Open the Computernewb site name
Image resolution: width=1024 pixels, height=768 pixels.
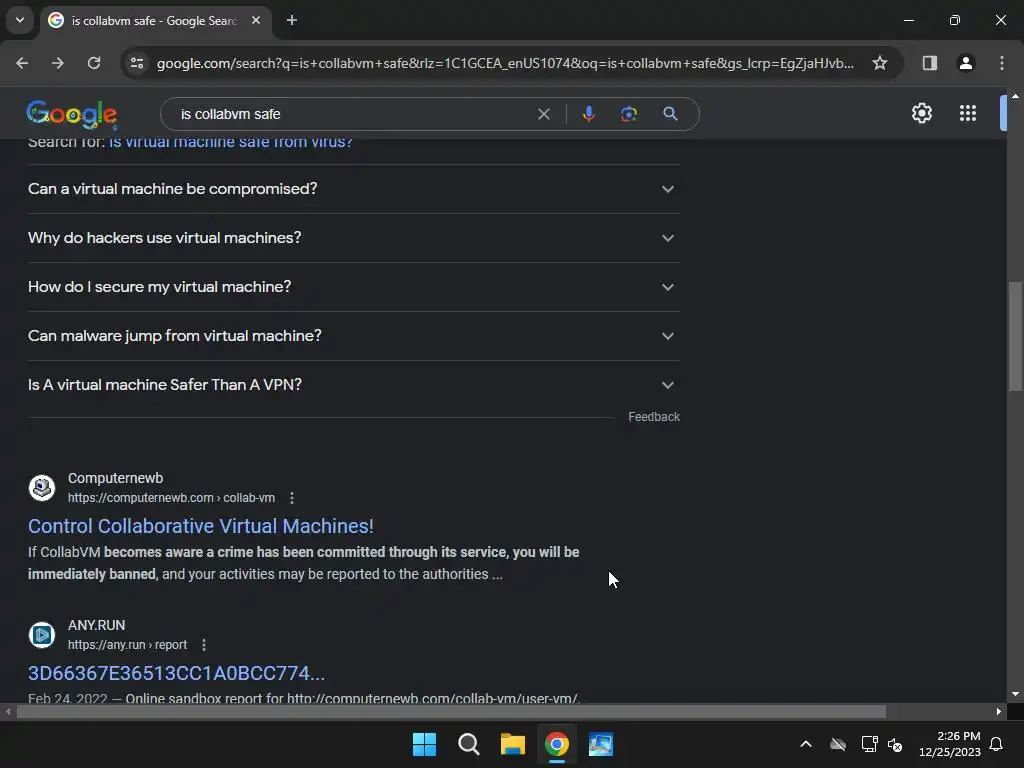[116, 478]
